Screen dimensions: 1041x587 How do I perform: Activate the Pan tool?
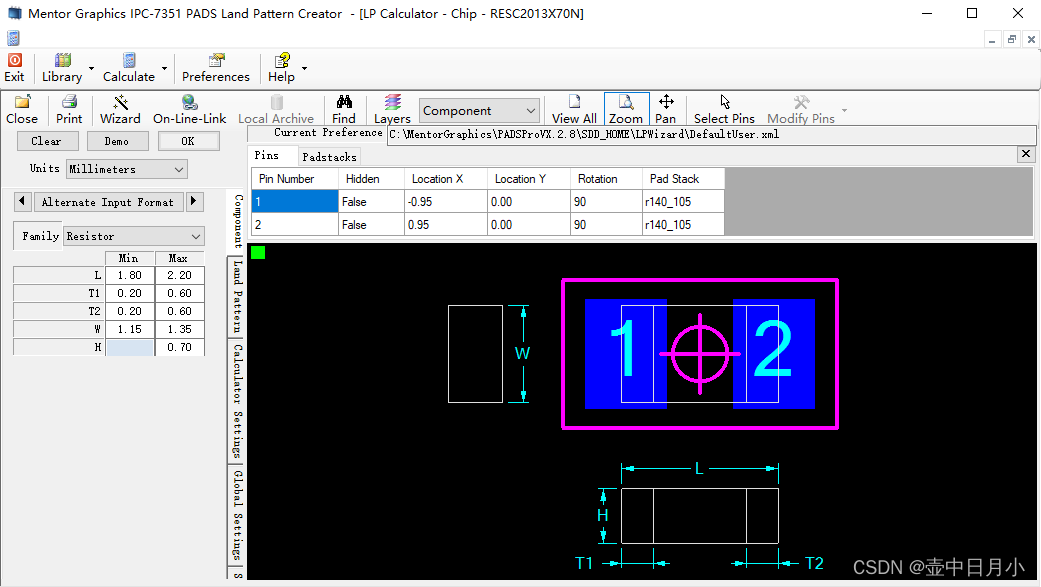click(665, 110)
